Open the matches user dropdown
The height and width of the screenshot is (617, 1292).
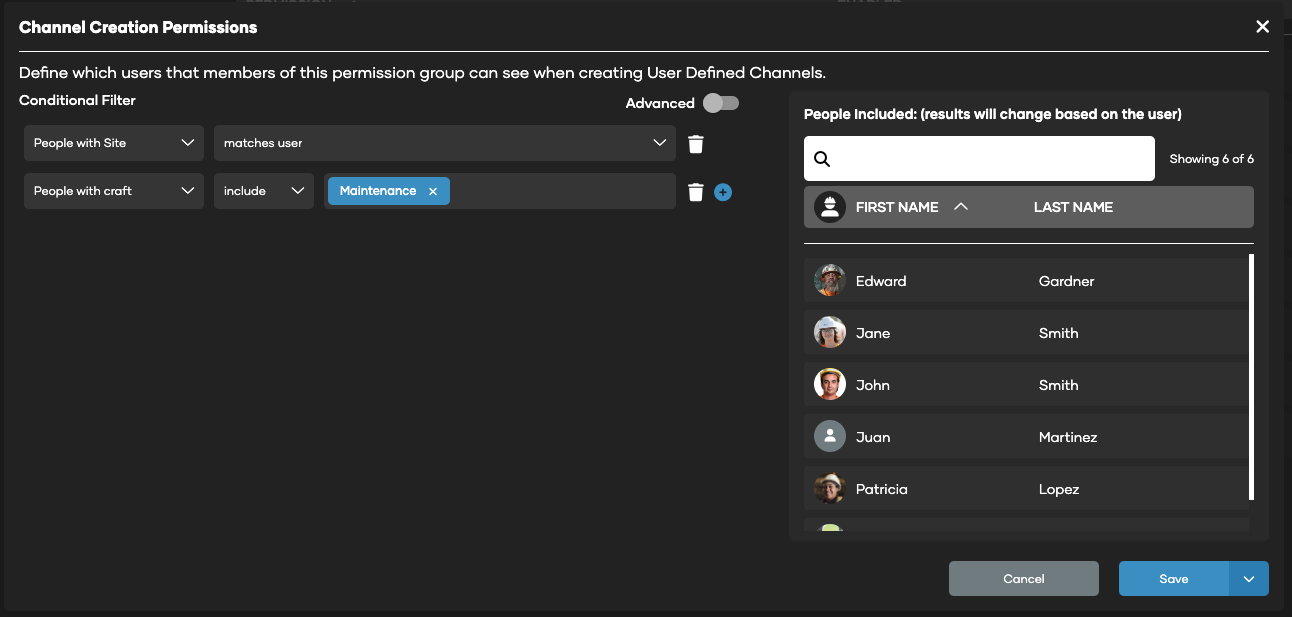pos(445,143)
